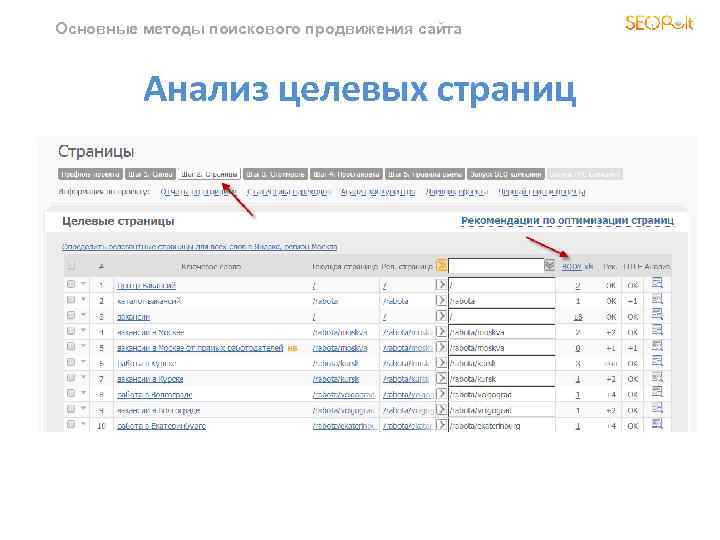
Task: Open the 'Шаг 1' step tab
Action: coord(150,174)
